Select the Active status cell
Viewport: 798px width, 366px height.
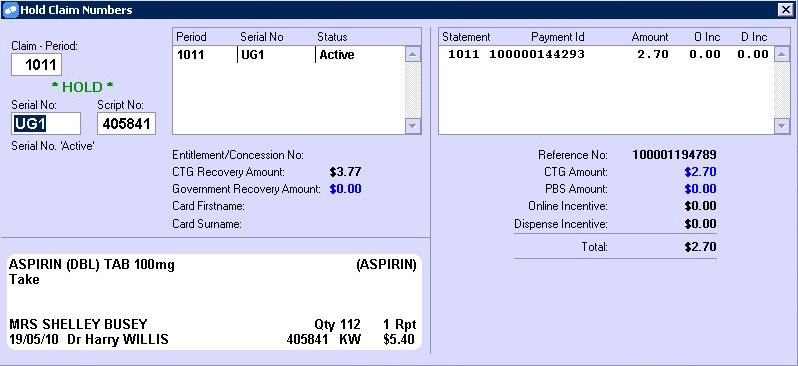336,55
